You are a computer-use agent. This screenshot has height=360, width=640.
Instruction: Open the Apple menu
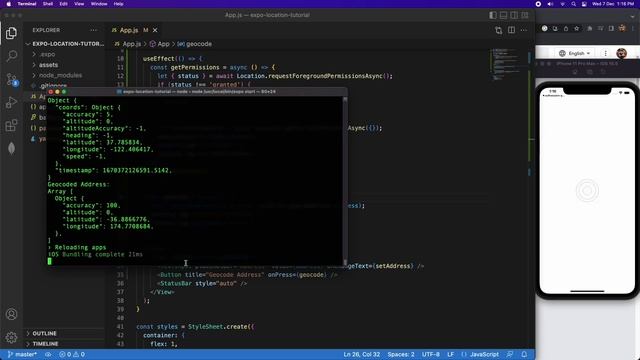click(x=8, y=4)
